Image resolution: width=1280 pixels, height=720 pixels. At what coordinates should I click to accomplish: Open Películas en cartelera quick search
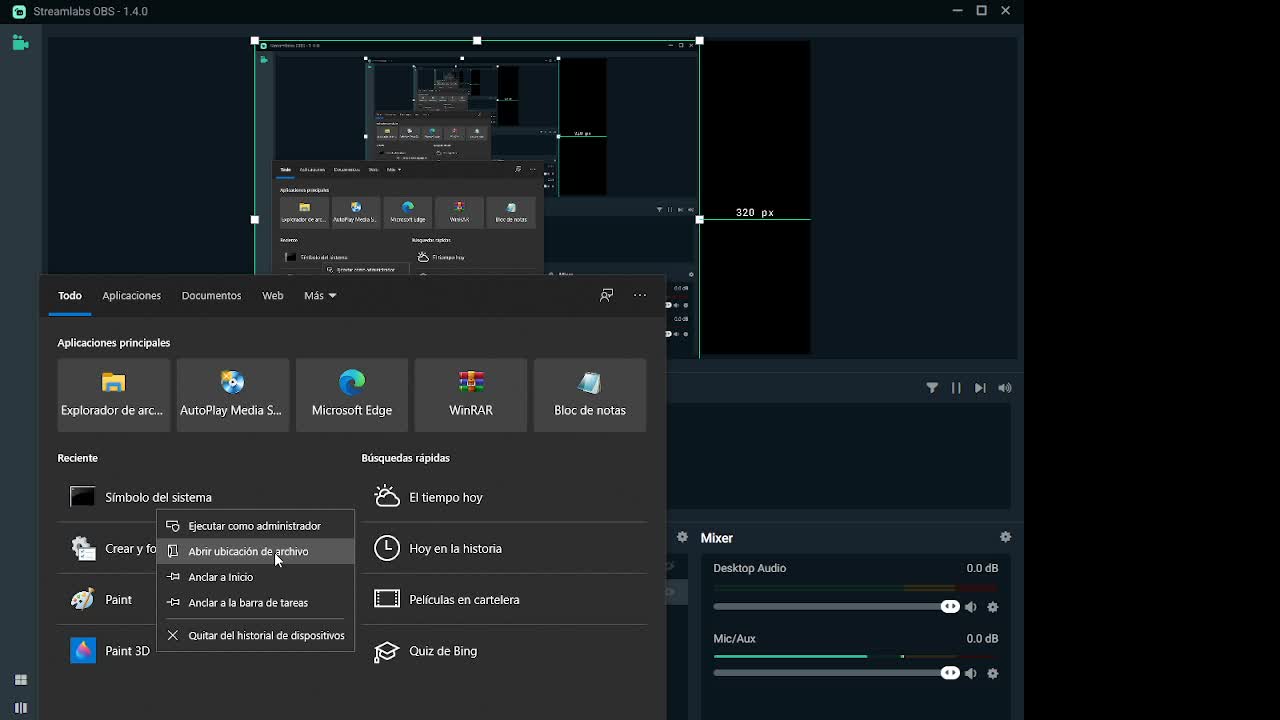[x=504, y=600]
